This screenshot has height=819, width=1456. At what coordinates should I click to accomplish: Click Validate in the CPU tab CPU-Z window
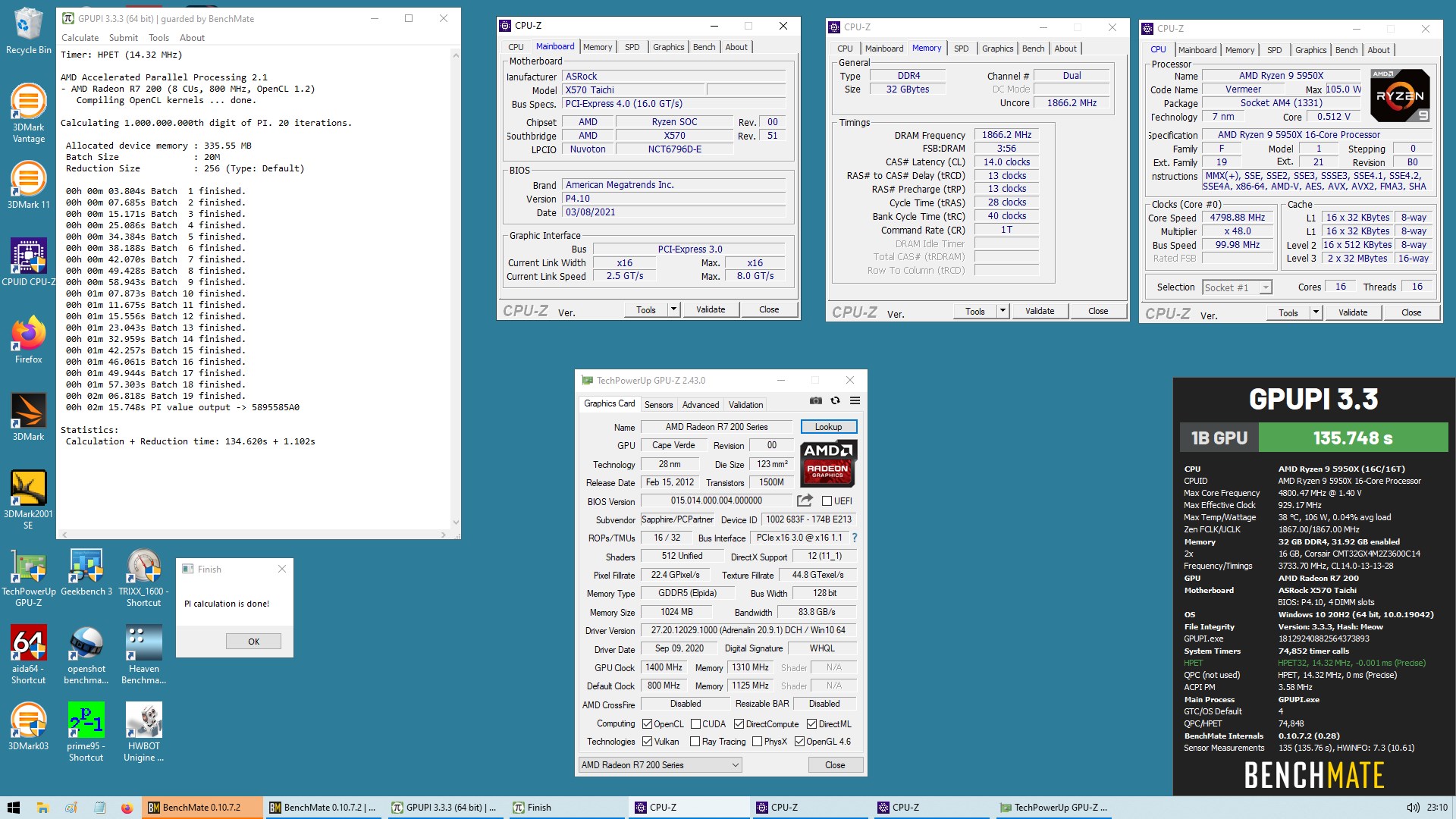click(x=1353, y=312)
